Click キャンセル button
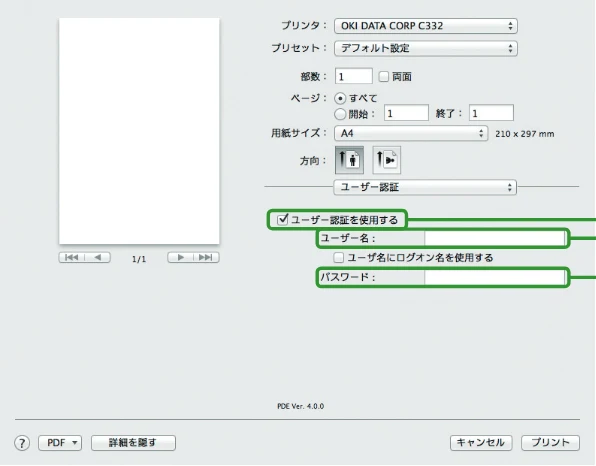 tap(481, 443)
